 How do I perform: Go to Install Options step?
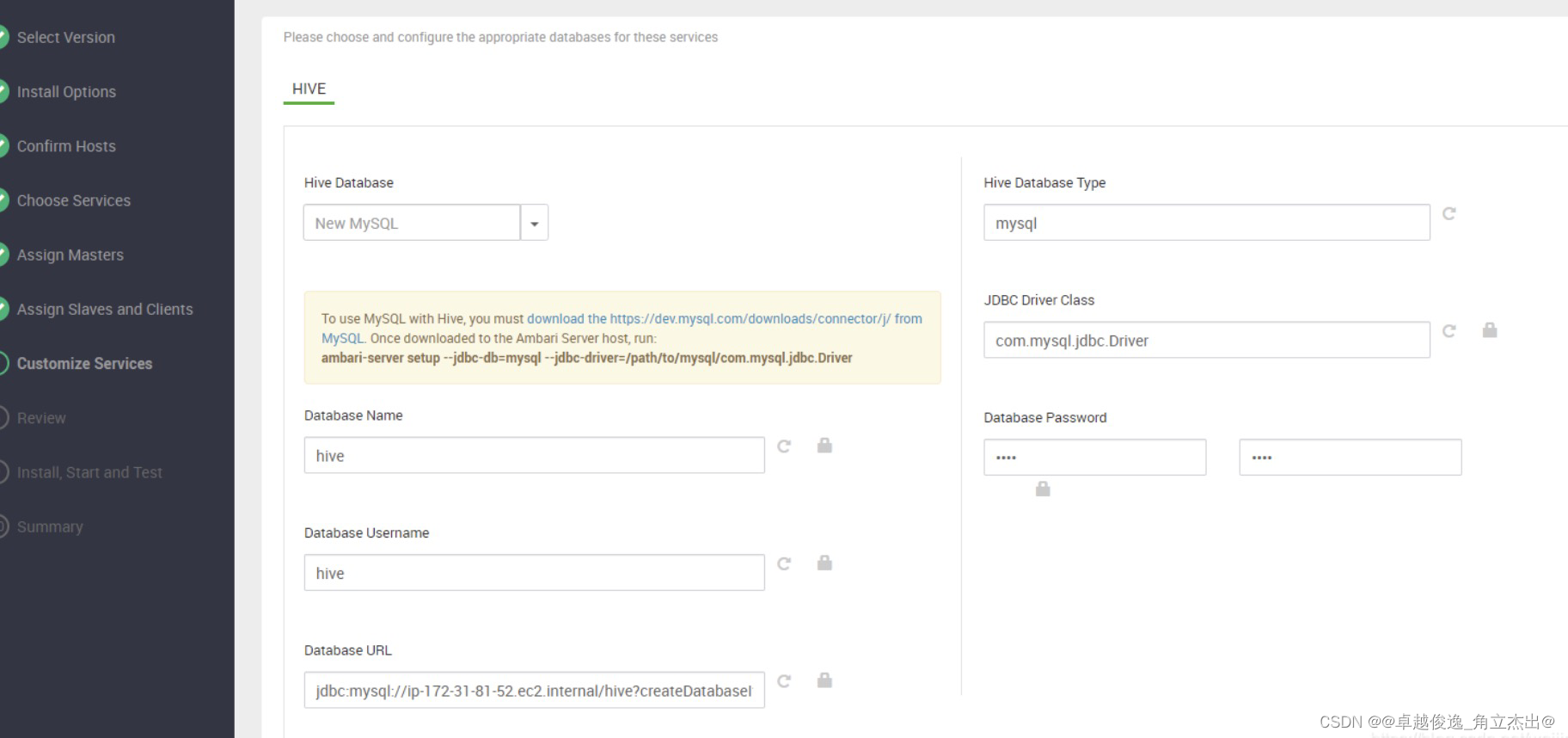tap(66, 92)
